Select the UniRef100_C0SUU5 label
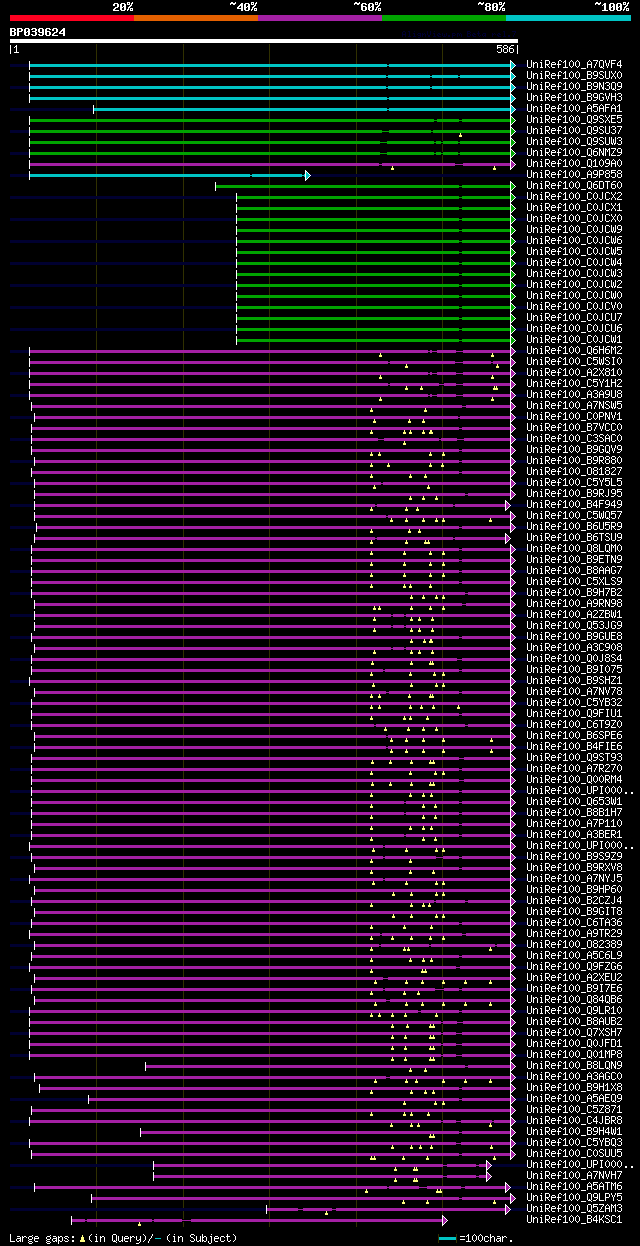This screenshot has width=640, height=1246. [574, 1153]
